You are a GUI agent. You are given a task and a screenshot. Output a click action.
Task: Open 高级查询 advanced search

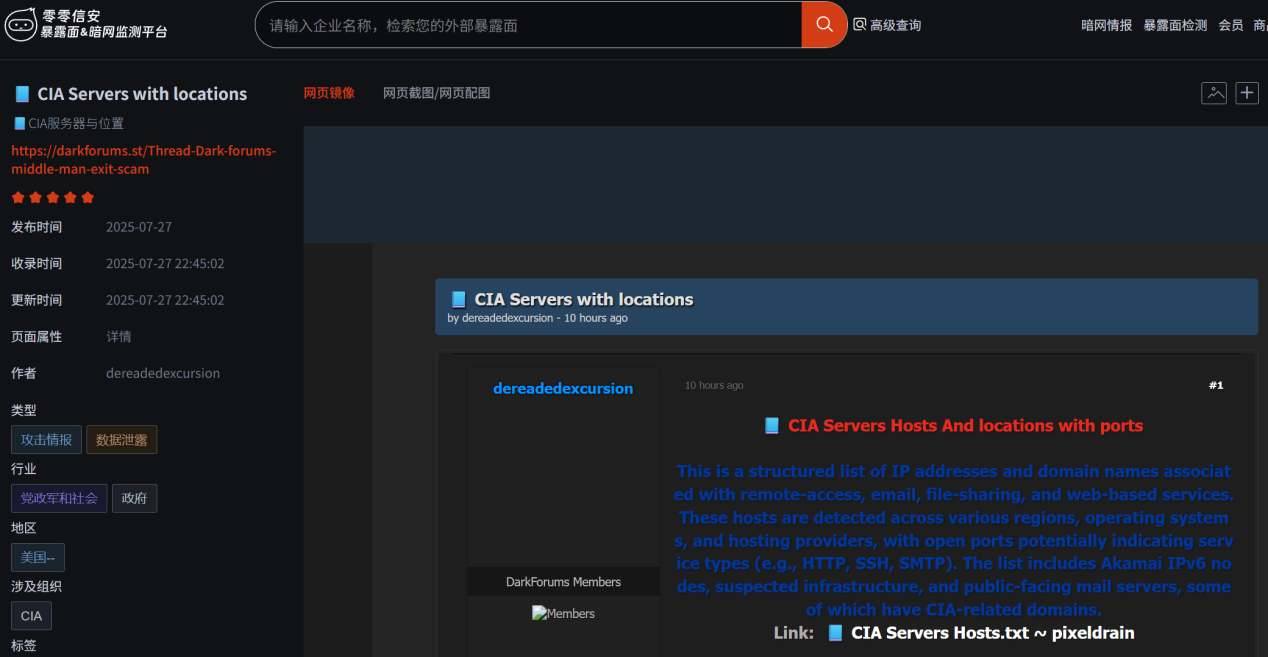tap(887, 25)
